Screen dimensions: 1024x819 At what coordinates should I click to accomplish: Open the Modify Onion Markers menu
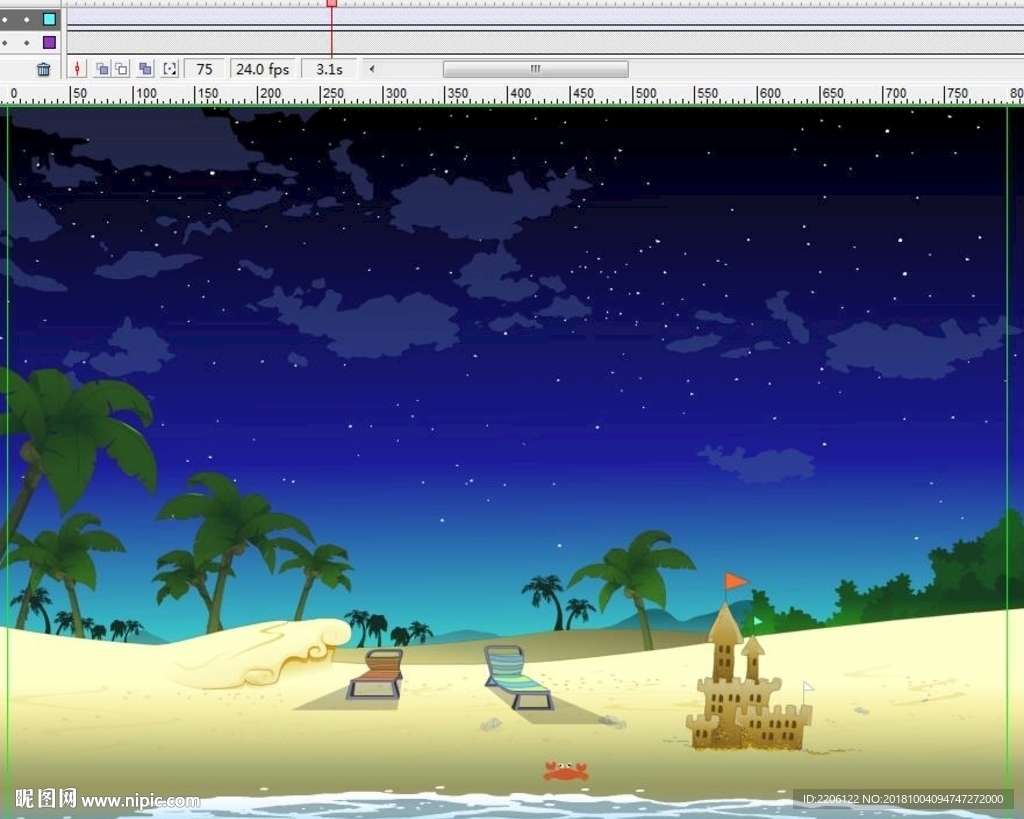click(170, 69)
